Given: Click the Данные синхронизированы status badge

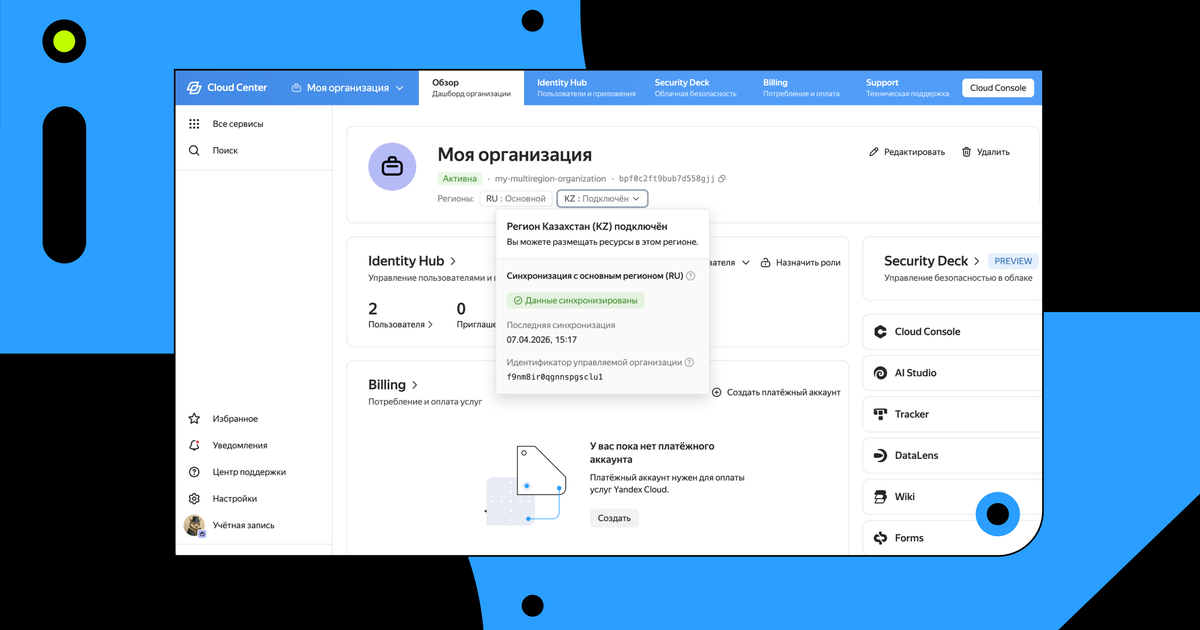Looking at the screenshot, I should pos(575,300).
